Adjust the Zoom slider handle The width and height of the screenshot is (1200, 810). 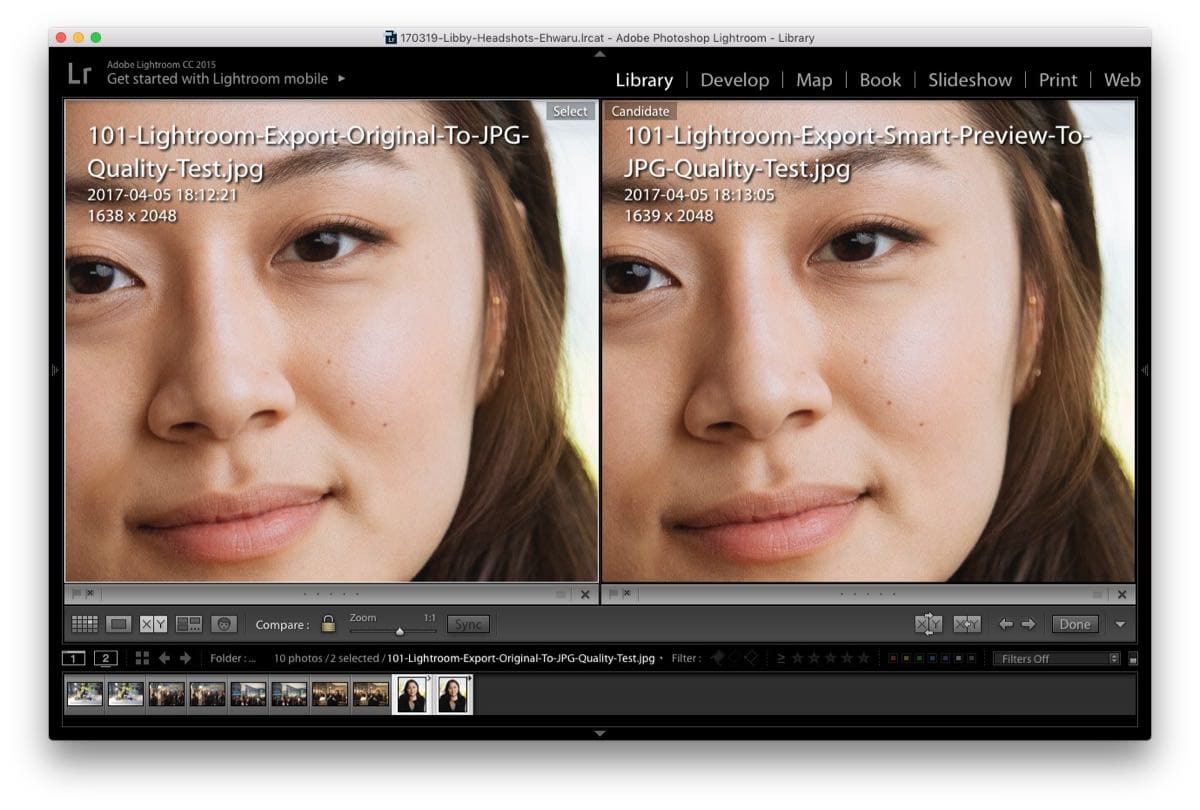[x=400, y=631]
